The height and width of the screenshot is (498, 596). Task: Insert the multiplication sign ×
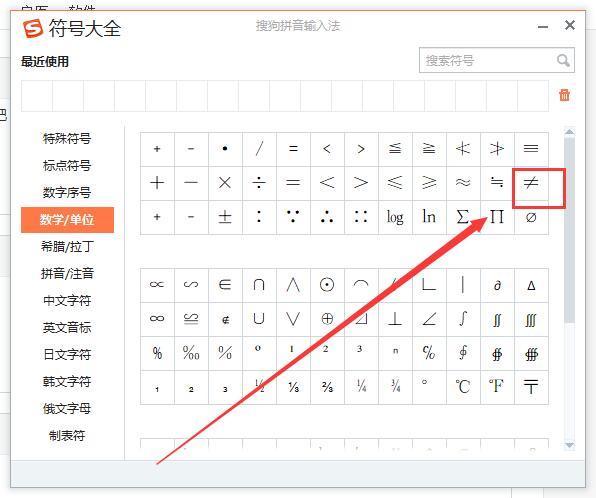(225, 183)
